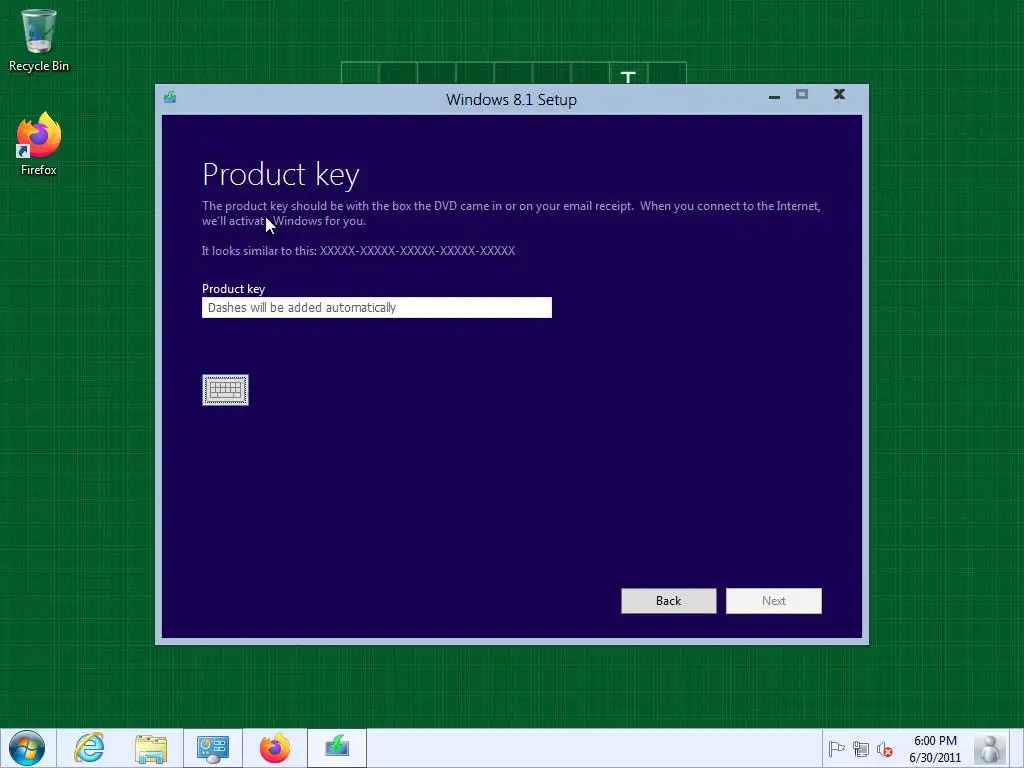1024x768 pixels.
Task: Close the Windows 8.1 Setup window
Action: pyautogui.click(x=839, y=95)
